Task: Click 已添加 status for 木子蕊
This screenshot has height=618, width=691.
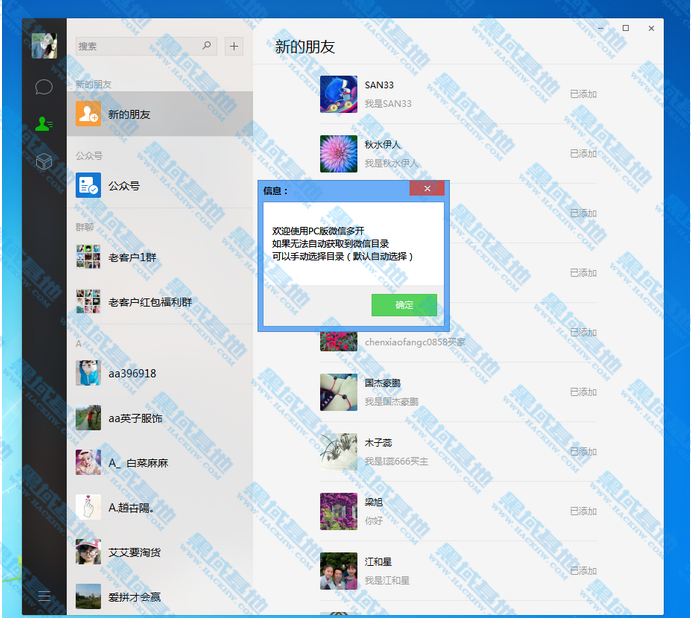Action: (x=583, y=451)
